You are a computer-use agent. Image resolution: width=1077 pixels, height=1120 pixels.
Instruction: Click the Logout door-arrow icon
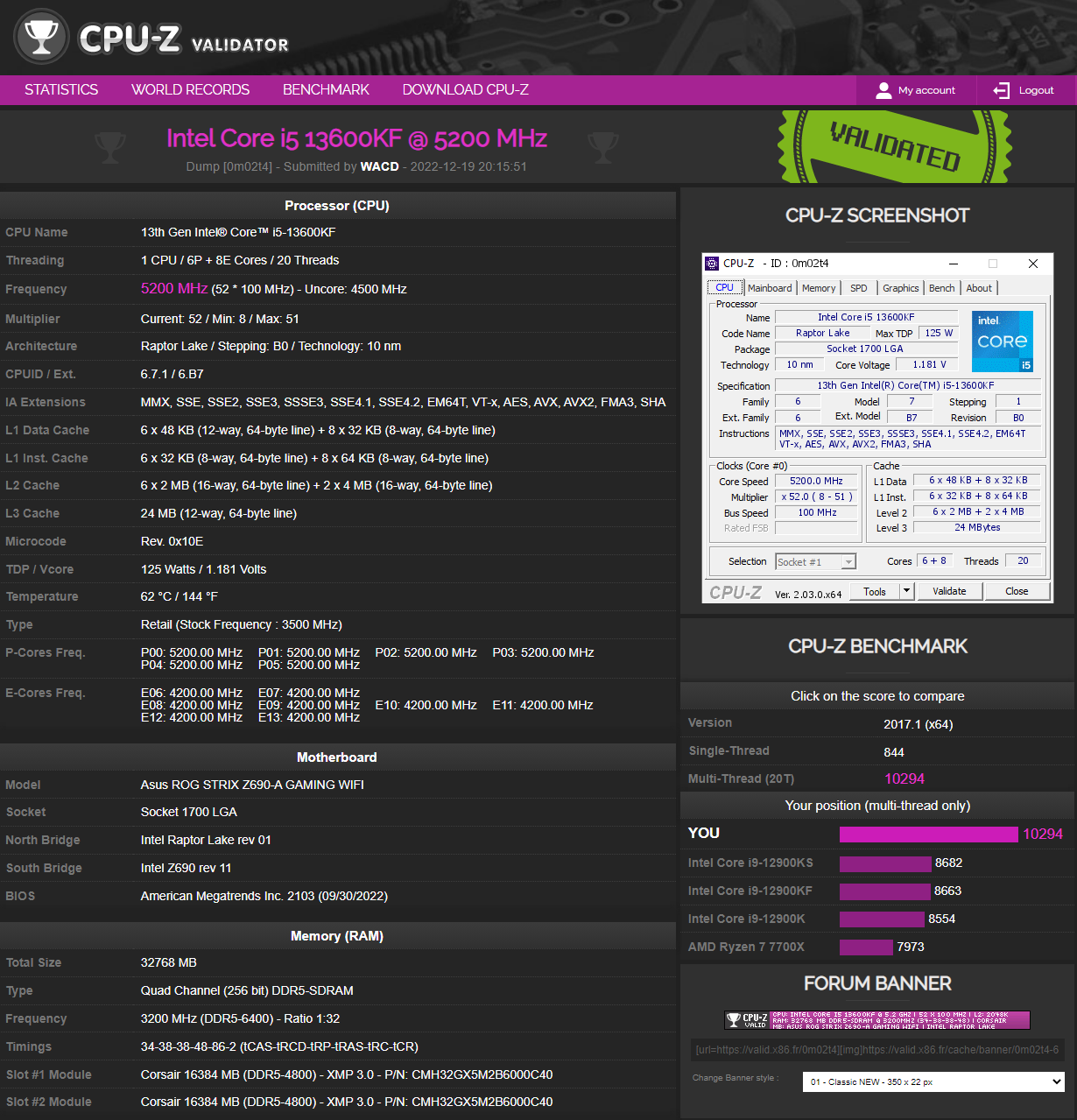pos(1001,90)
